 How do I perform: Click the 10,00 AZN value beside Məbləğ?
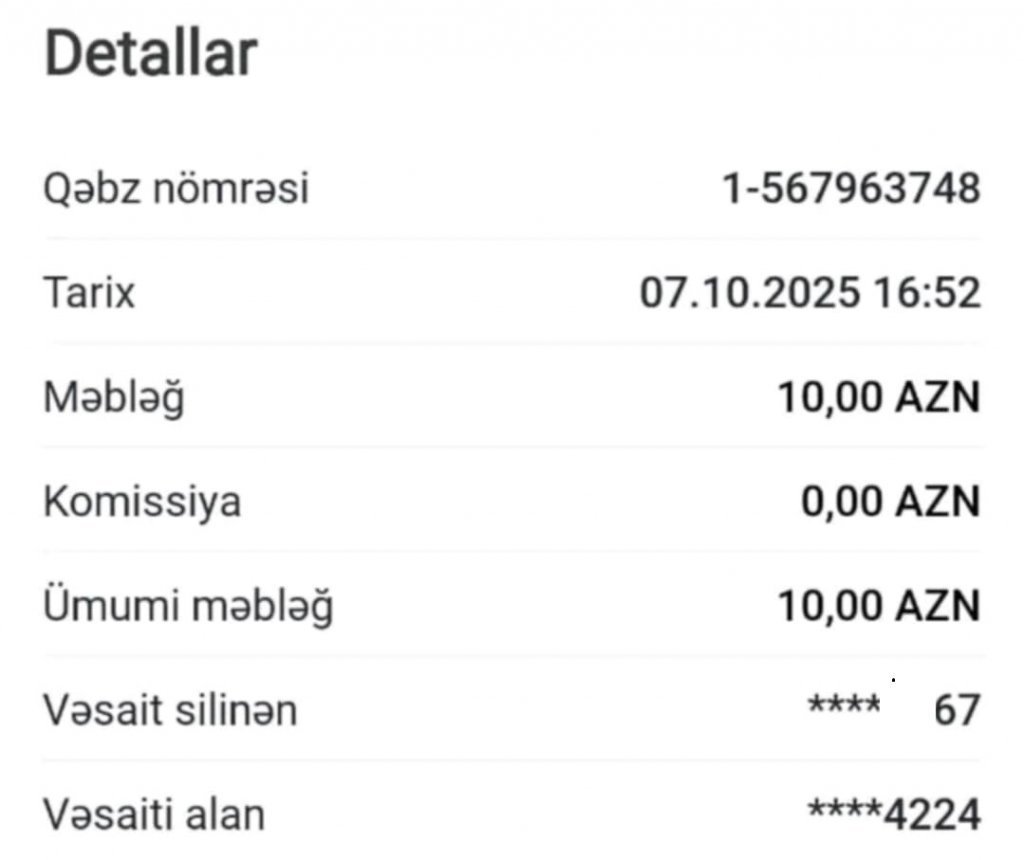[879, 398]
